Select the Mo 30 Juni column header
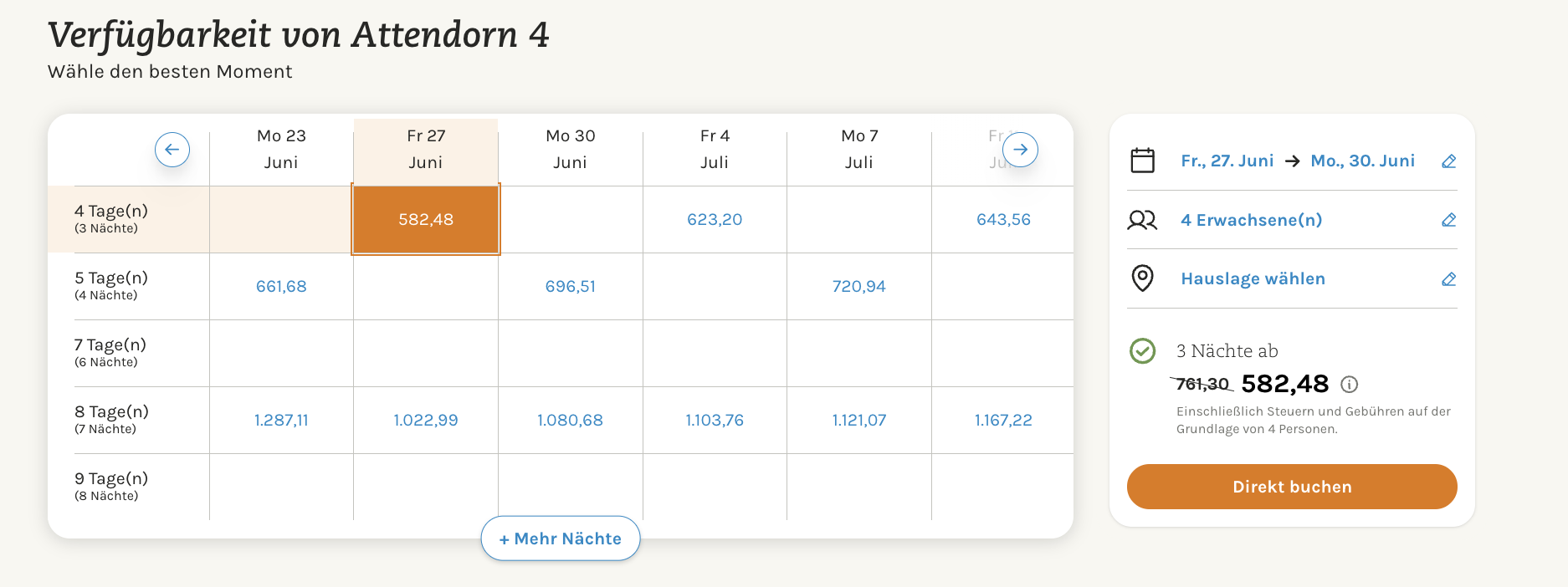The height and width of the screenshot is (587, 1568). 570,149
